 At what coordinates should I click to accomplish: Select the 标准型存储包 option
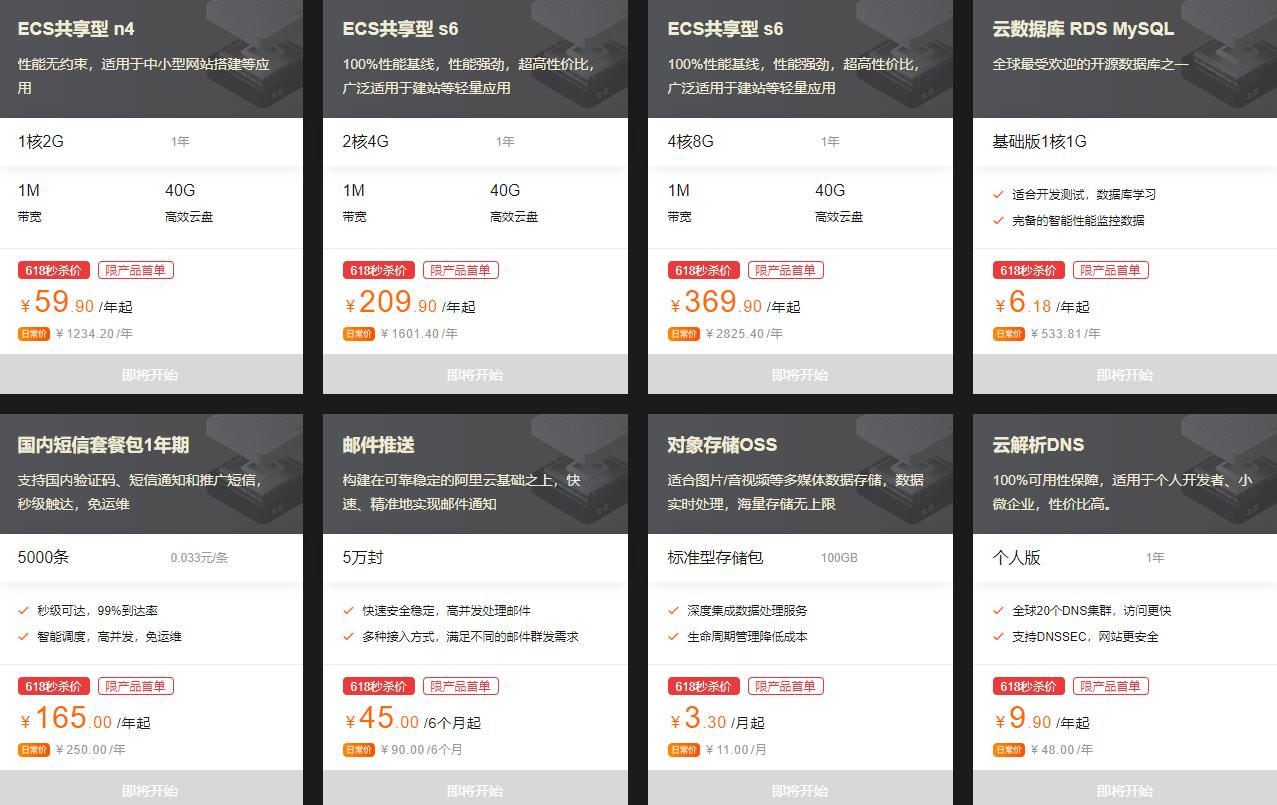pyautogui.click(x=715, y=558)
